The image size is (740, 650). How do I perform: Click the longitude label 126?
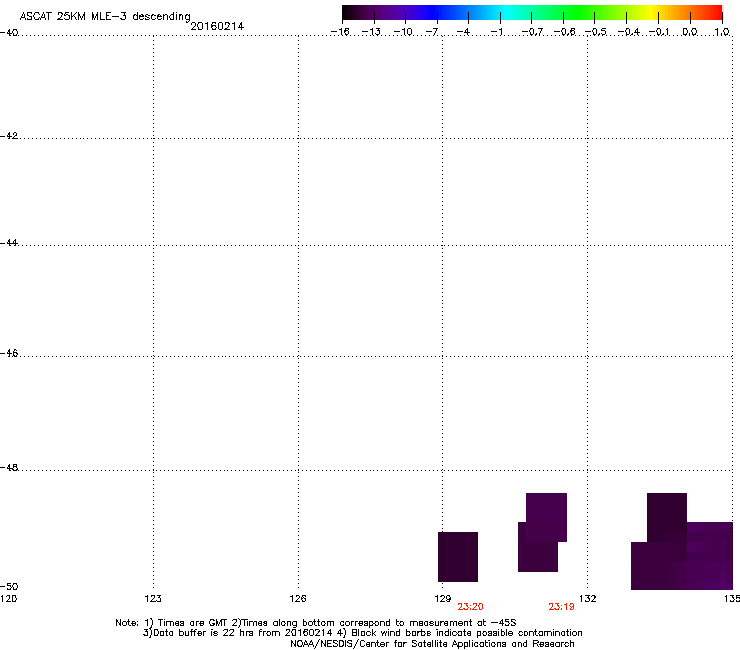(x=298, y=599)
